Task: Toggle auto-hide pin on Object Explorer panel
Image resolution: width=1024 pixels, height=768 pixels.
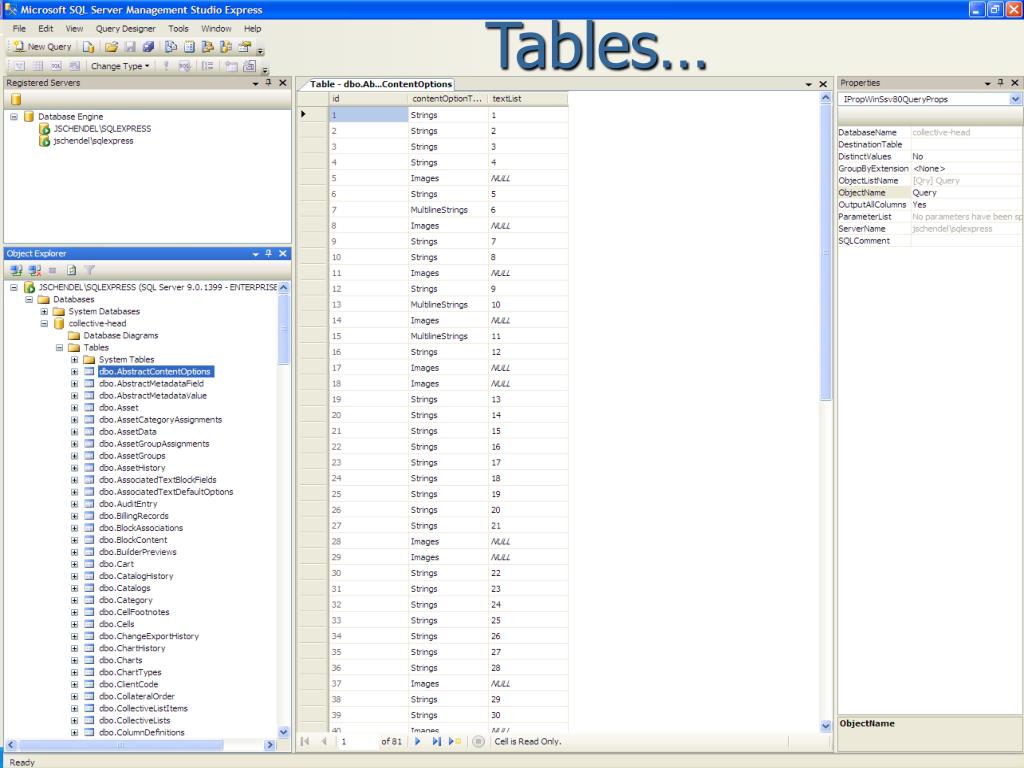Action: pos(268,253)
